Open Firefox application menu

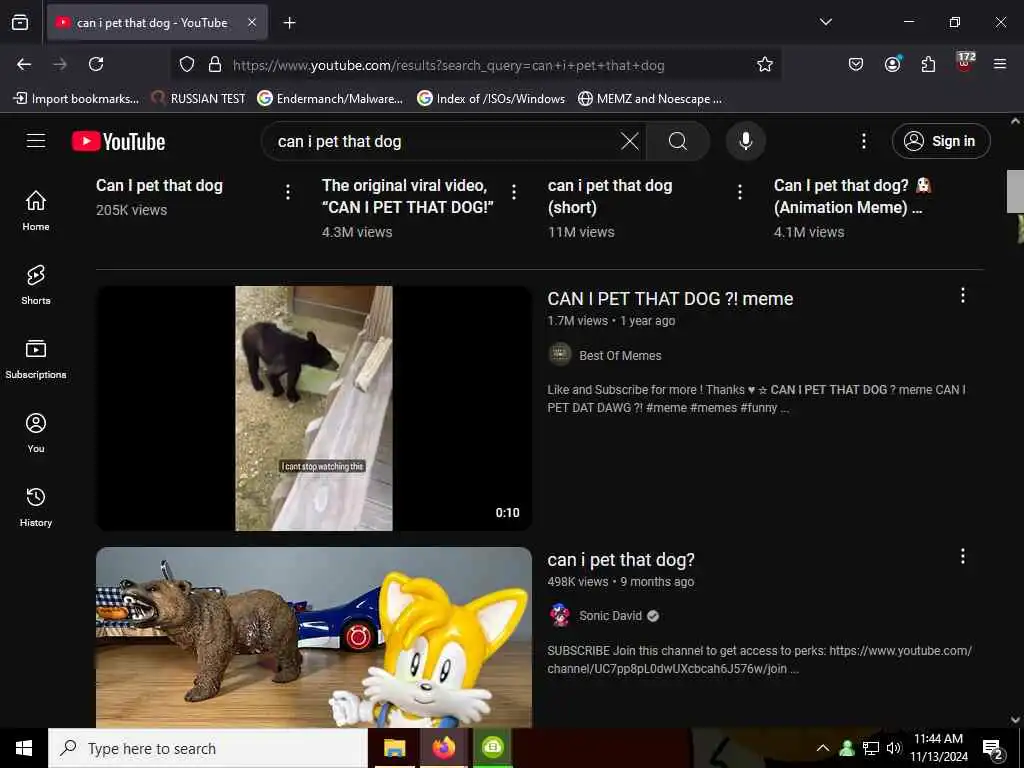(1000, 64)
